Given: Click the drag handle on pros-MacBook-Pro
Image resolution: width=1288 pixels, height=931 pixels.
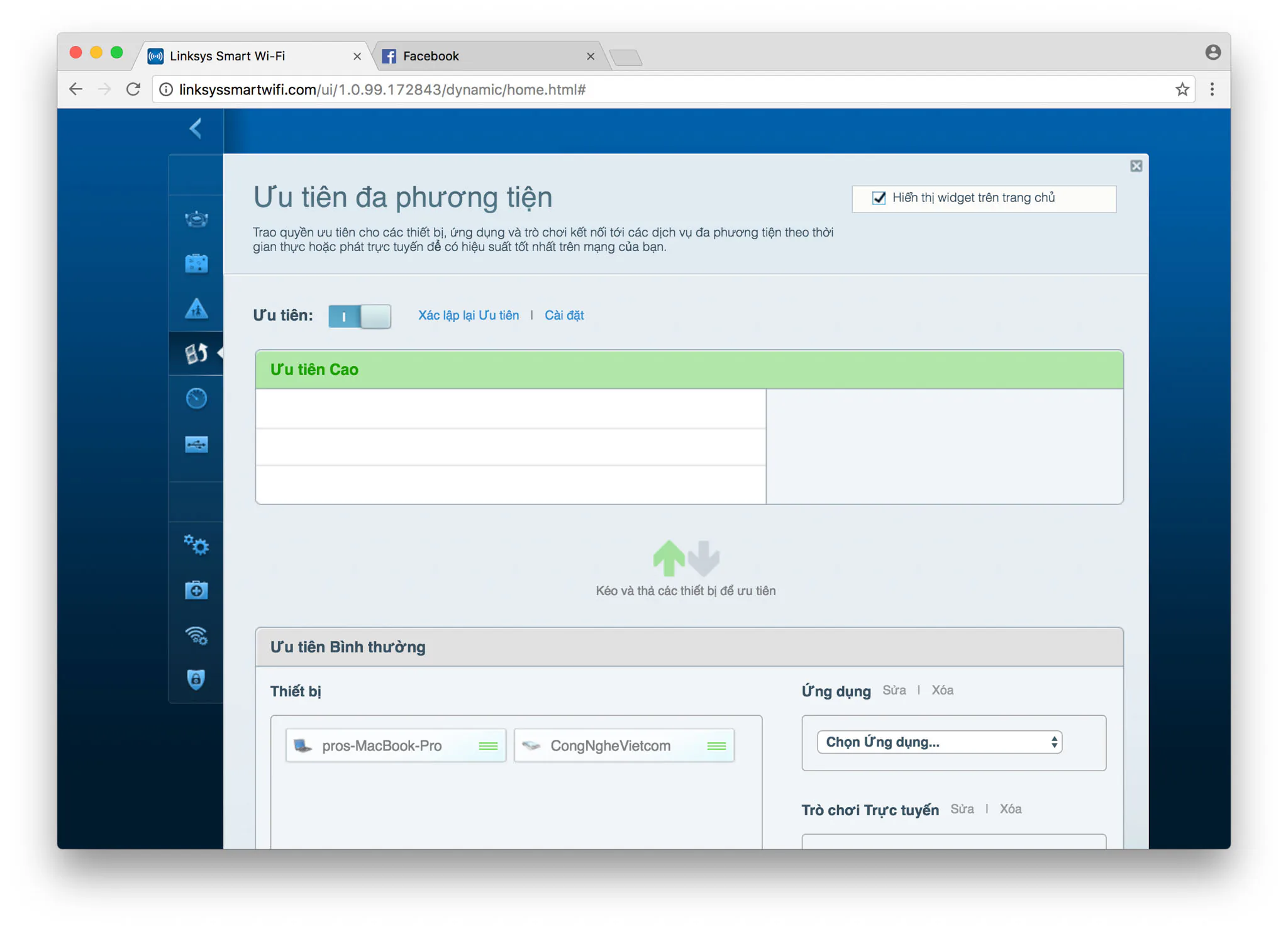Looking at the screenshot, I should pos(488,746).
